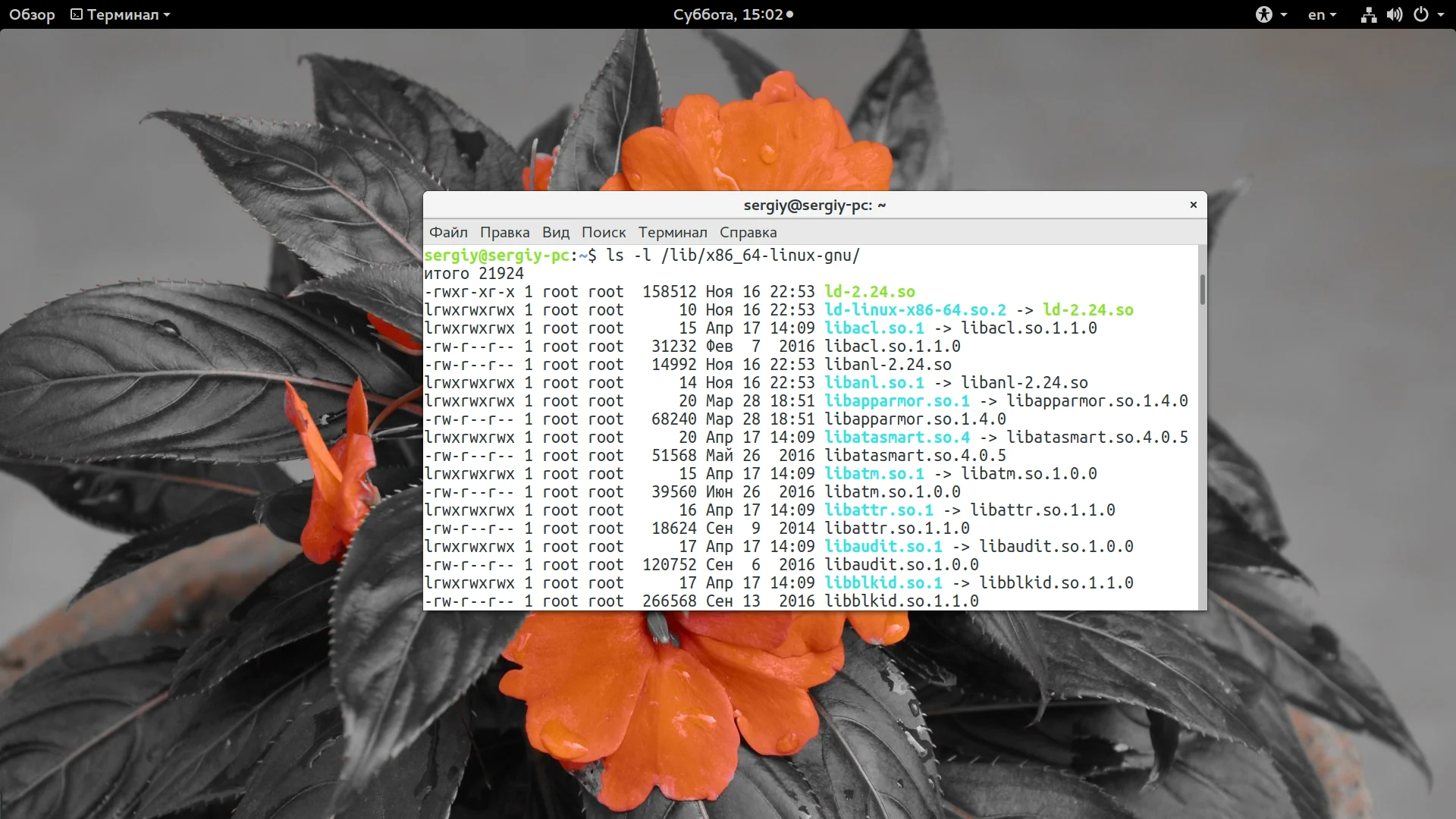This screenshot has width=1456, height=819.
Task: Click the sergiy@sergiy-pc window title bar
Action: [x=814, y=205]
